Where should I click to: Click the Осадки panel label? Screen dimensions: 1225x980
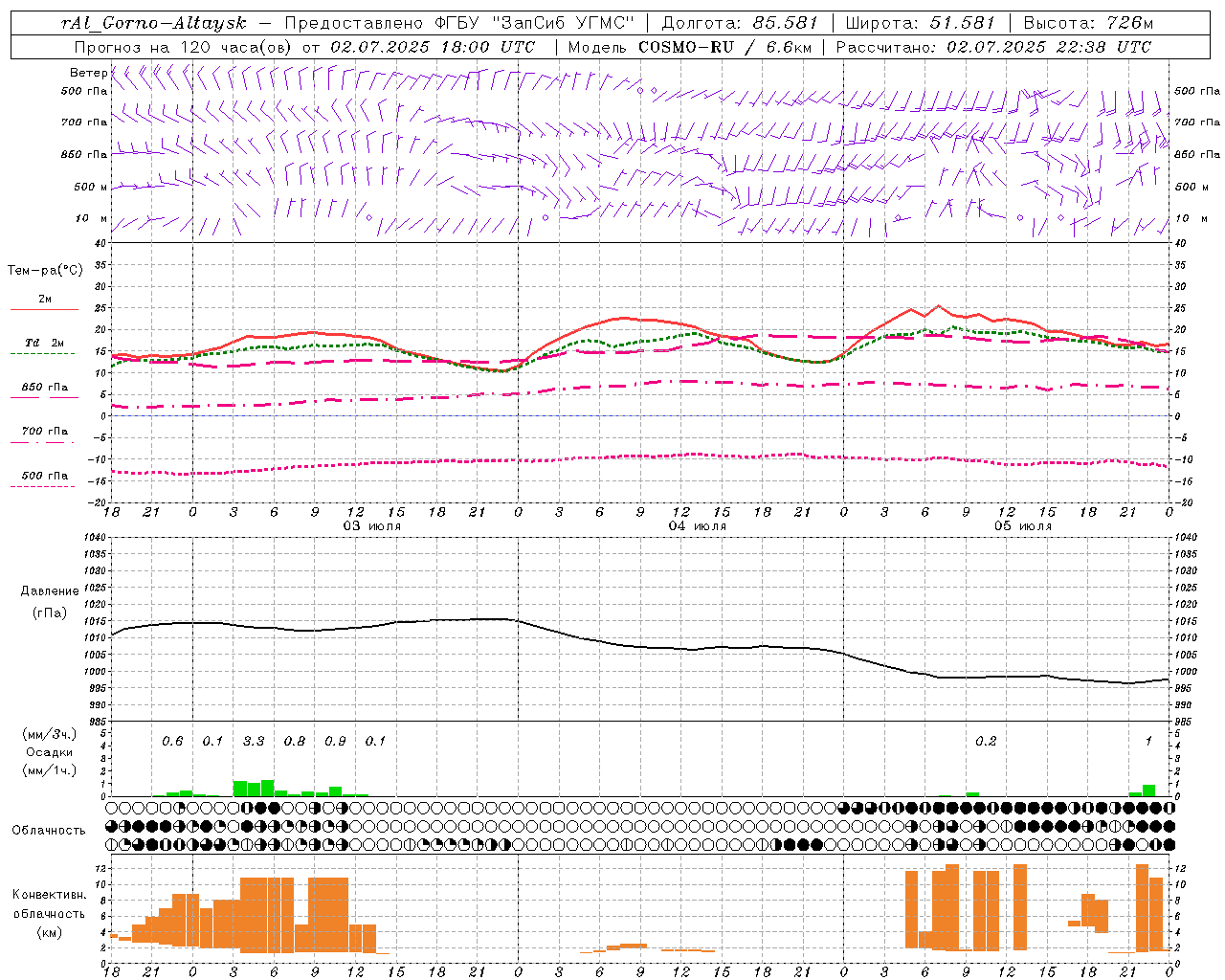pyautogui.click(x=50, y=752)
